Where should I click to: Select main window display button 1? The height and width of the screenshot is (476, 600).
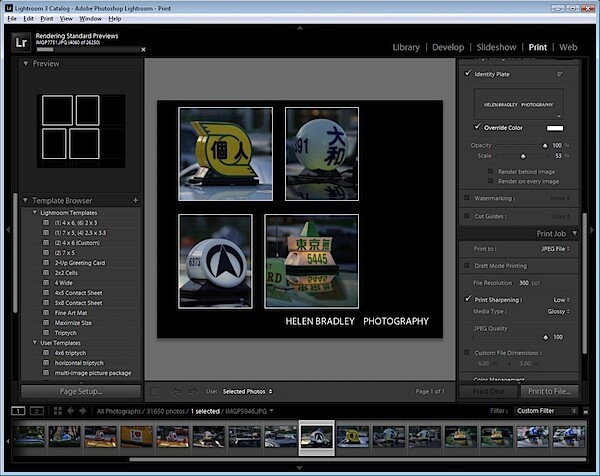point(18,411)
